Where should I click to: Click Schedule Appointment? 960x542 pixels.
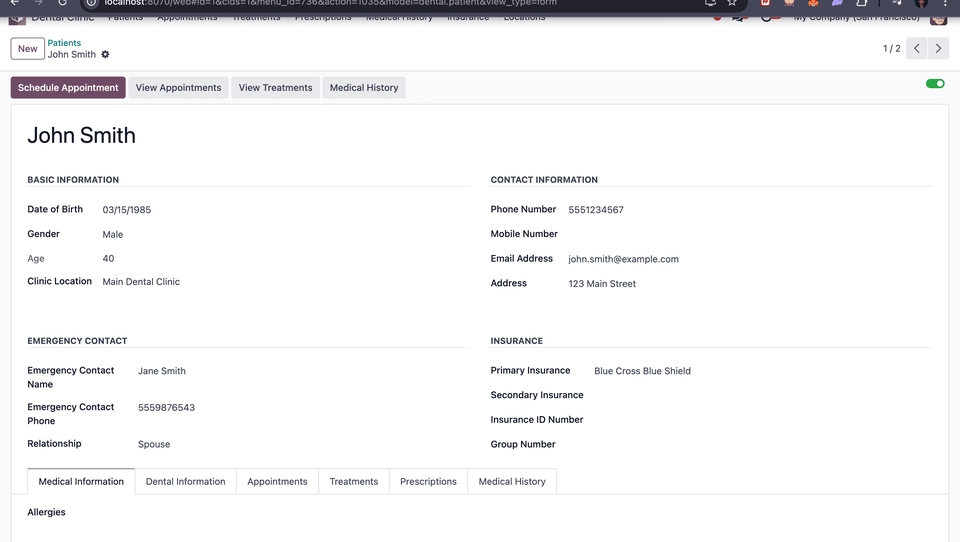pos(68,88)
